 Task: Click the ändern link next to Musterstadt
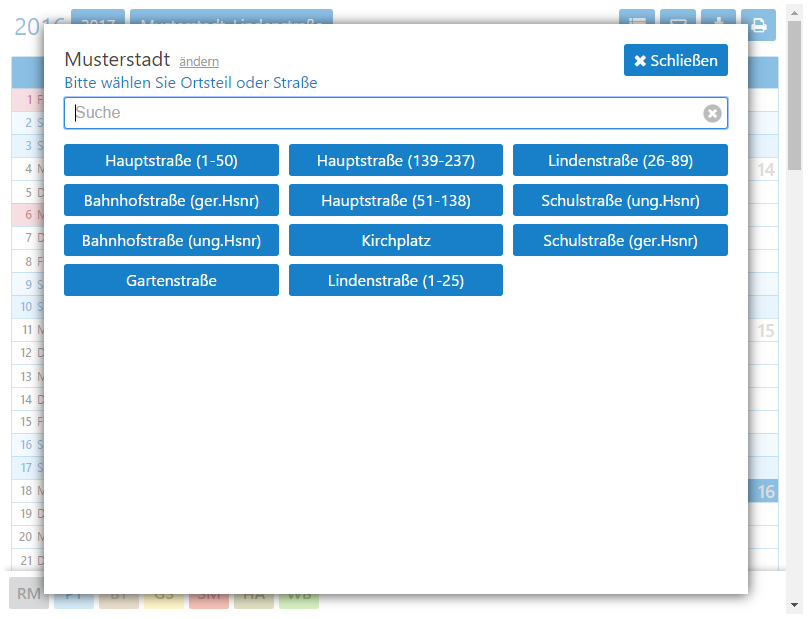click(199, 61)
